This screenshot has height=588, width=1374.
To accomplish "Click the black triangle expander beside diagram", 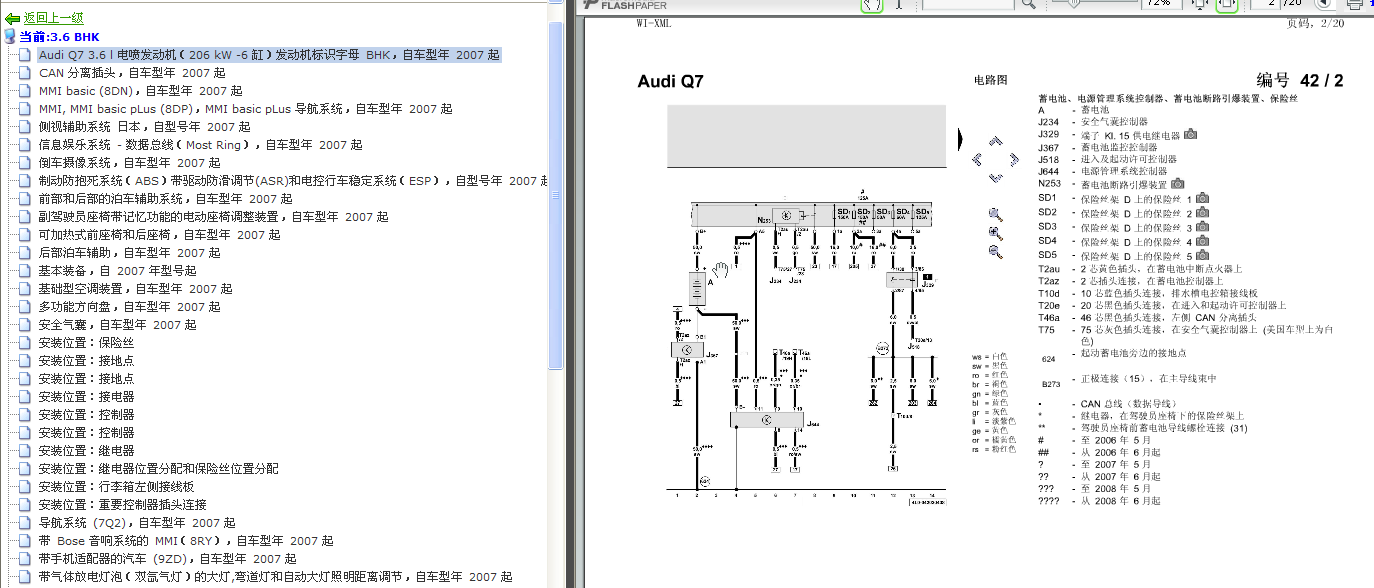I will tap(960, 138).
